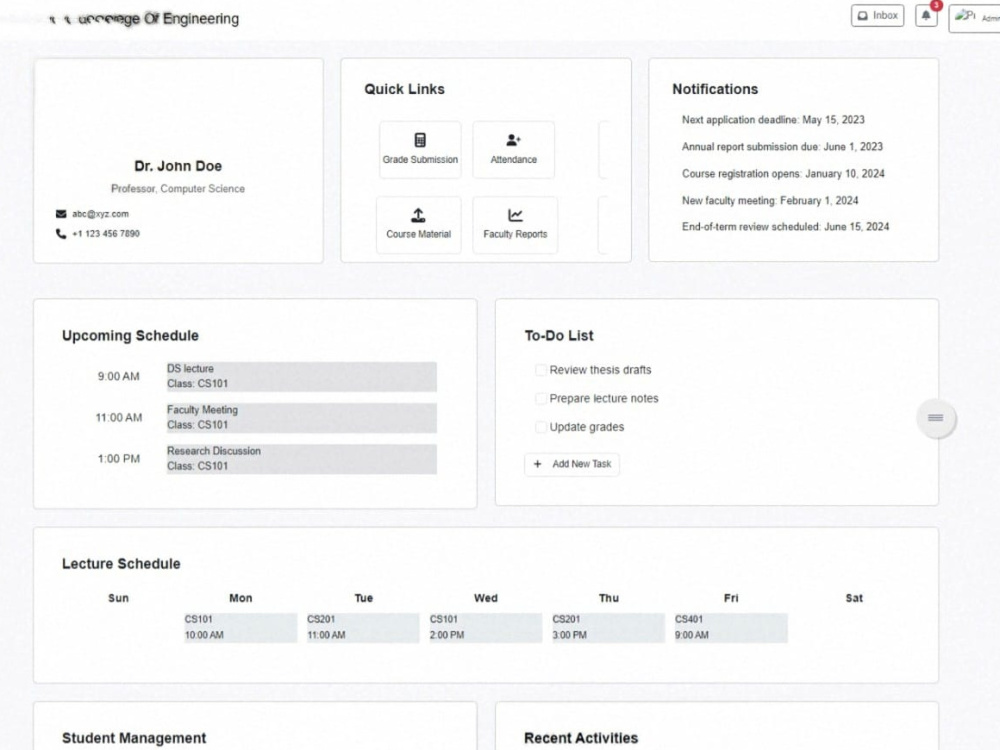Open Attendance quick link
Viewport: 1000px width, 750px height.
click(513, 150)
